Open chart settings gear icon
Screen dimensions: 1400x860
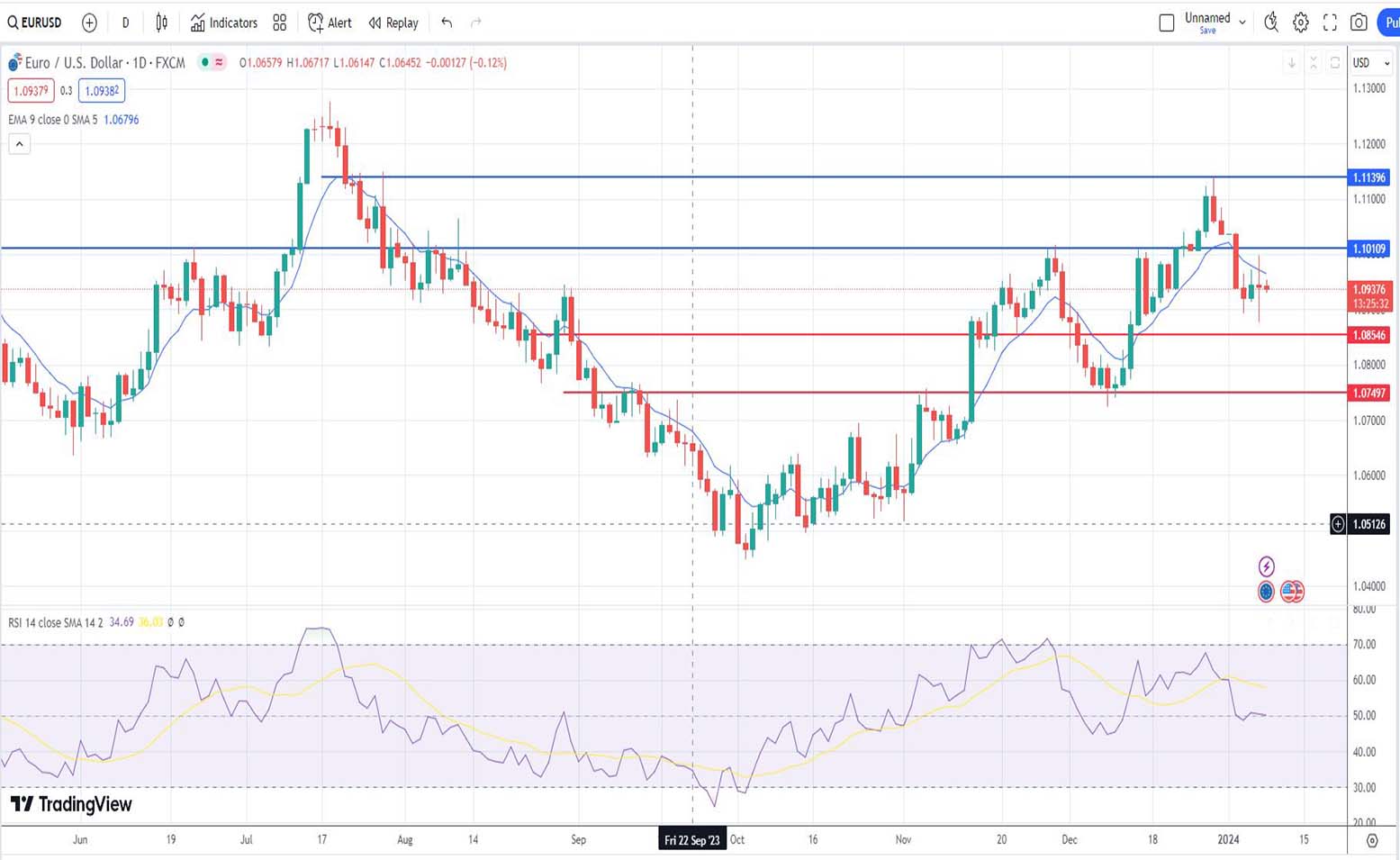tap(1301, 23)
